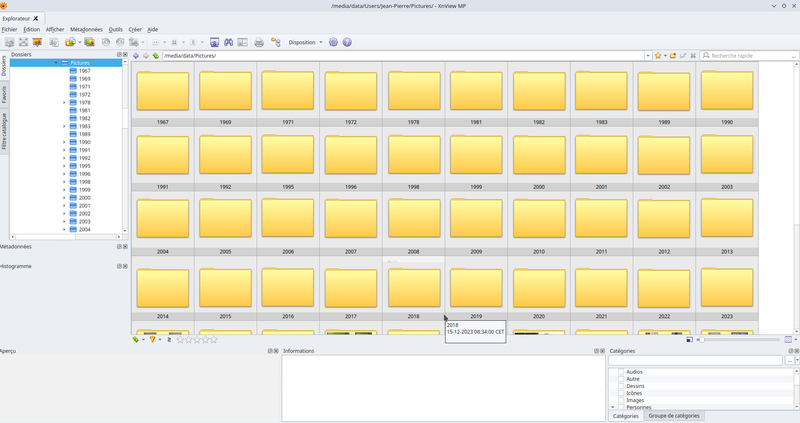Click favorites star icon beside address bar
Image resolution: width=800 pixels, height=423 pixels.
click(659, 56)
